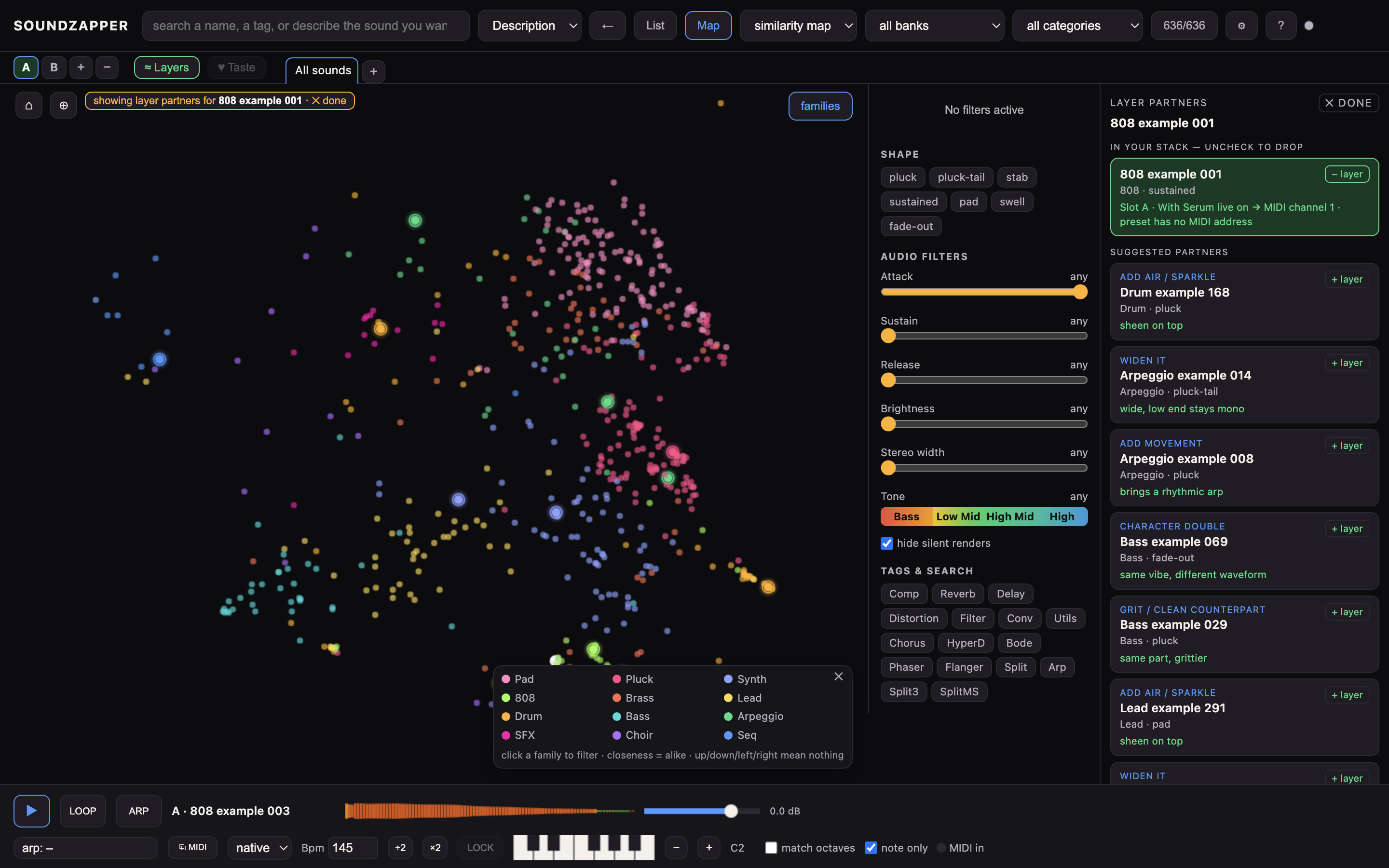The image size is (1389, 868).
Task: Click the families button on map
Action: [x=819, y=106]
